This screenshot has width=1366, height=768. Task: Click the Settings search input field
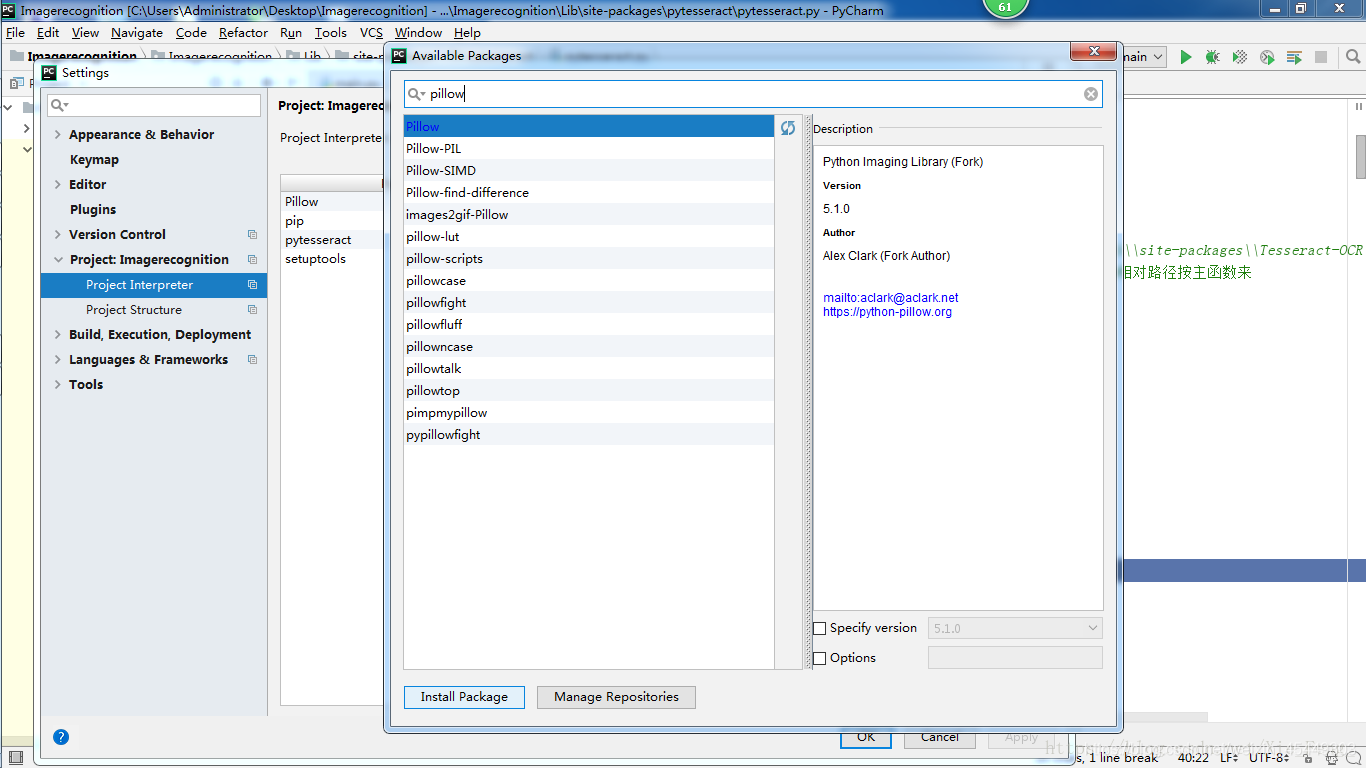155,105
